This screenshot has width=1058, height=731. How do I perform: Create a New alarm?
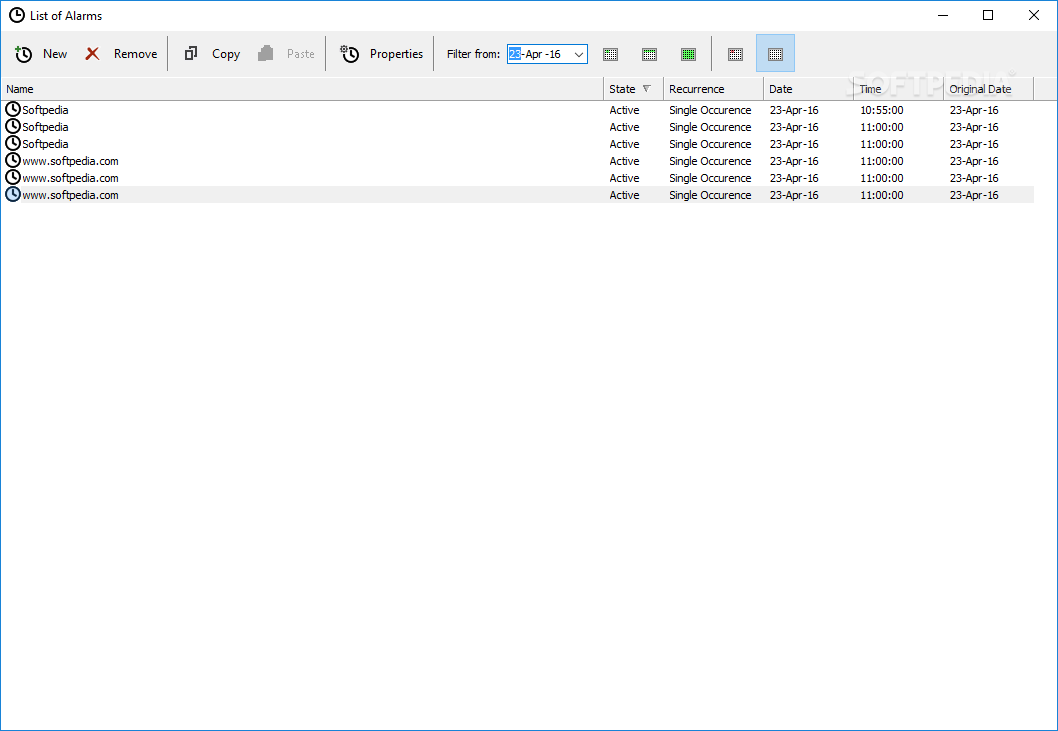click(x=41, y=54)
